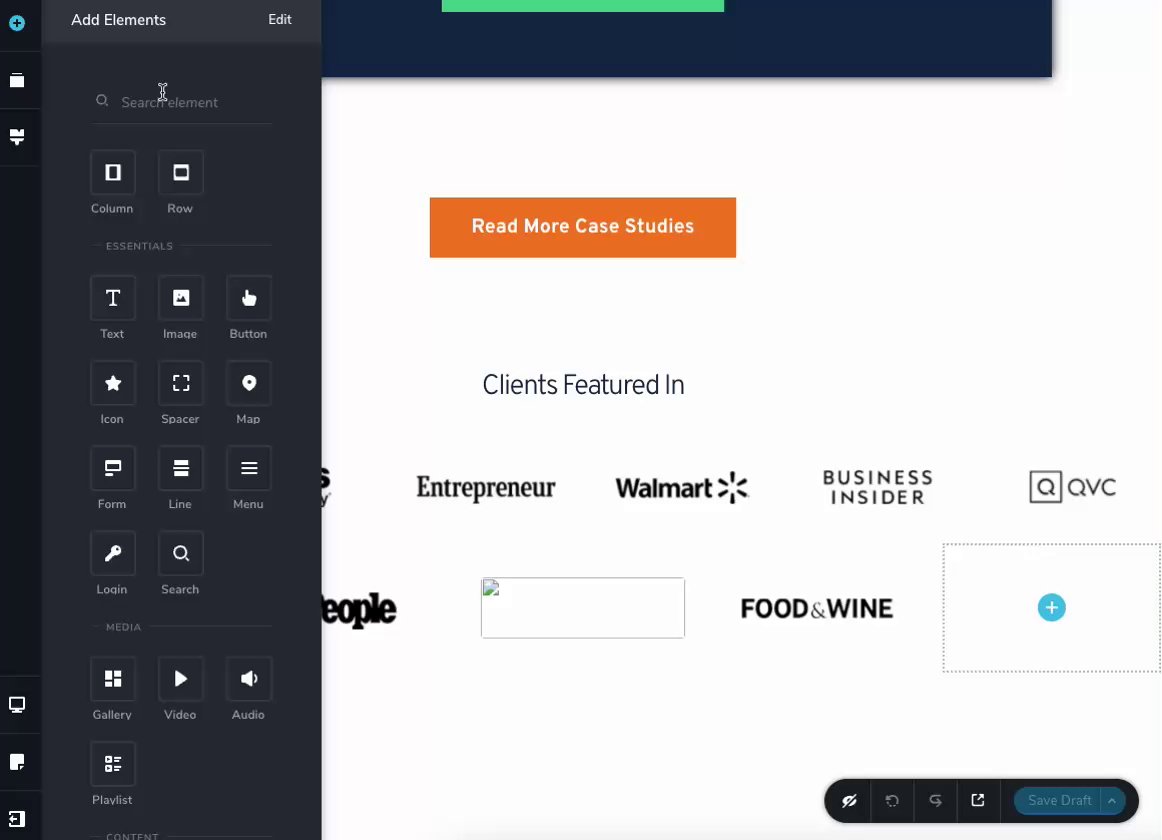
Task: Click the blue plus Add Elements sidebar icon
Action: point(17,23)
